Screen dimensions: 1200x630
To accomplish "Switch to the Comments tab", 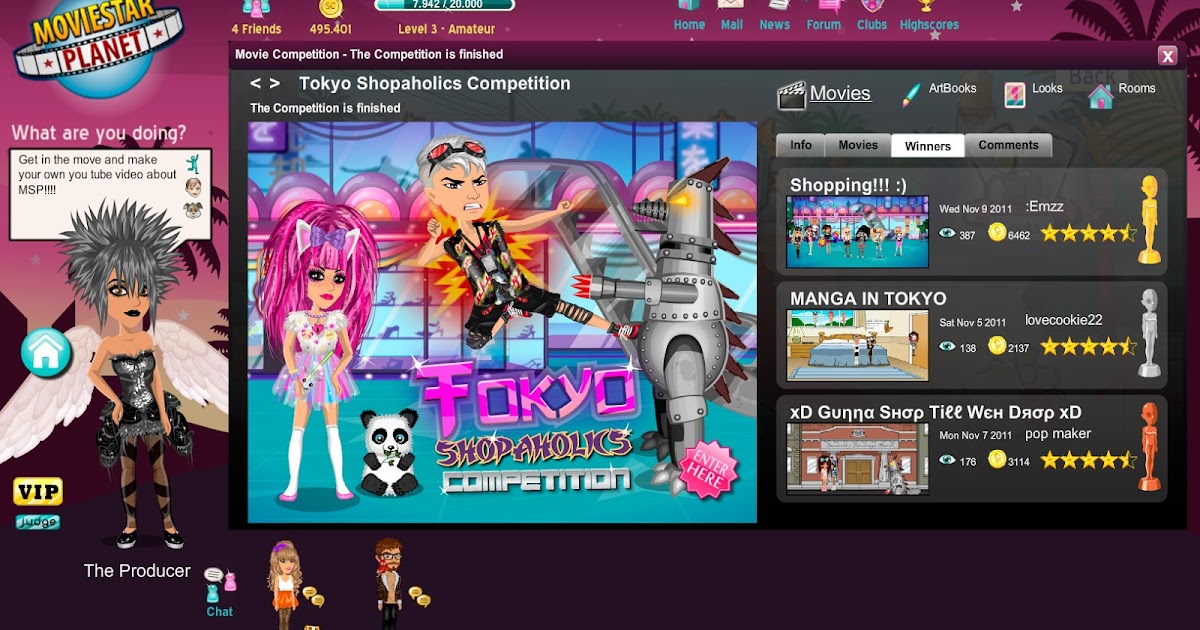I will [x=1008, y=145].
